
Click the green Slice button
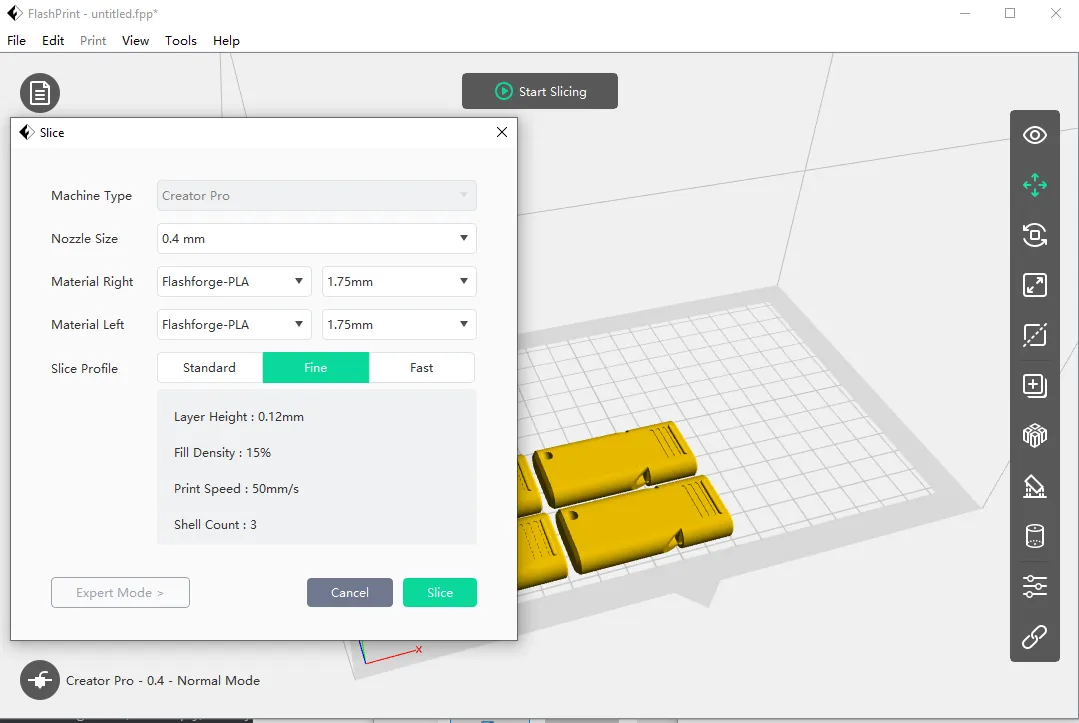click(x=440, y=592)
